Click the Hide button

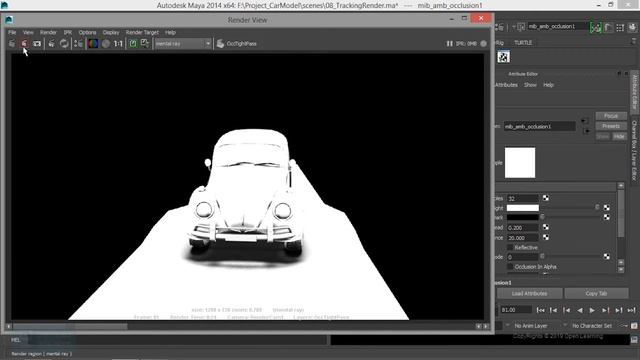(619, 136)
